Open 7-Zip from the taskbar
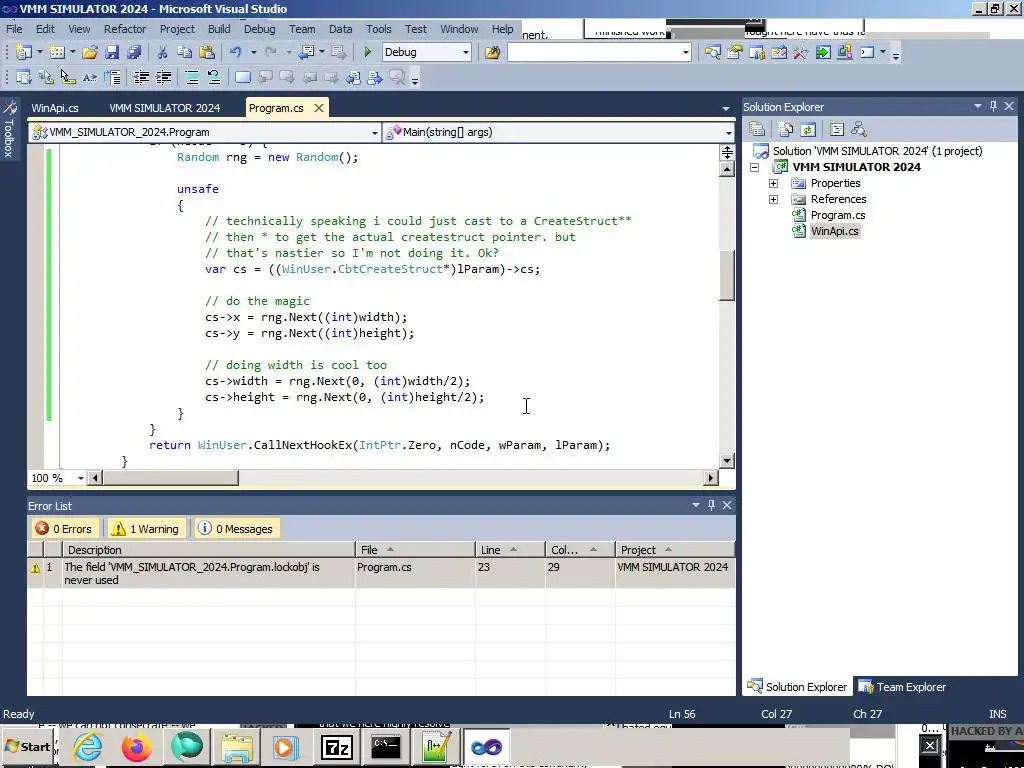 (x=337, y=747)
